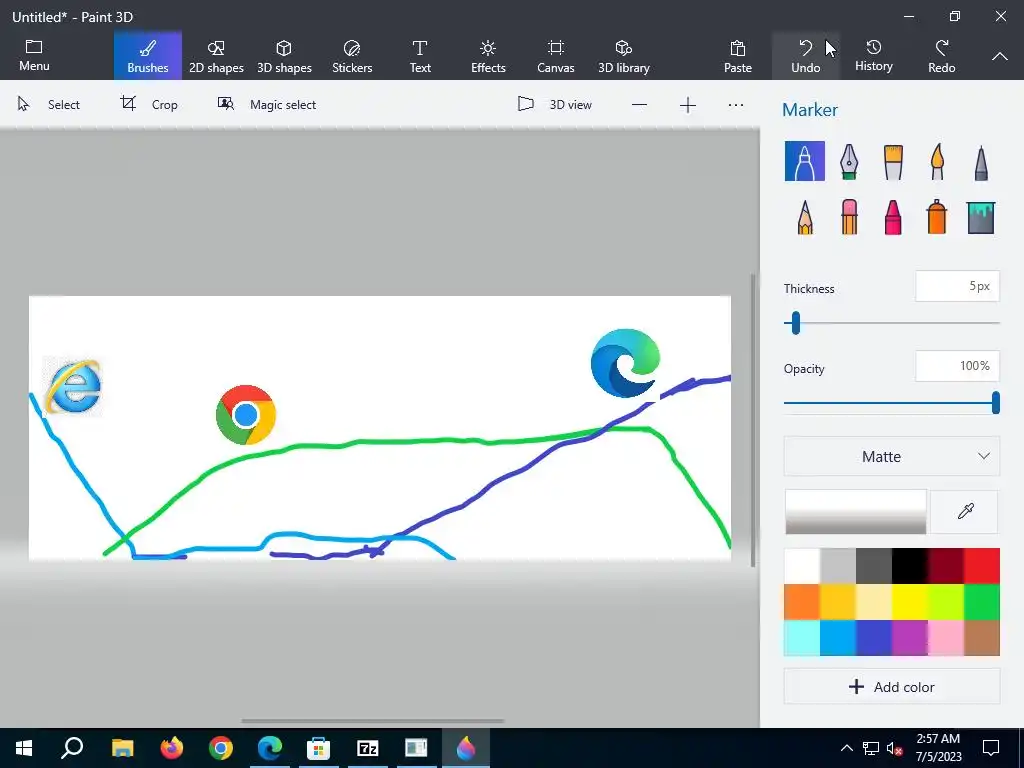Open 7-Zip from the taskbar

coord(367,748)
